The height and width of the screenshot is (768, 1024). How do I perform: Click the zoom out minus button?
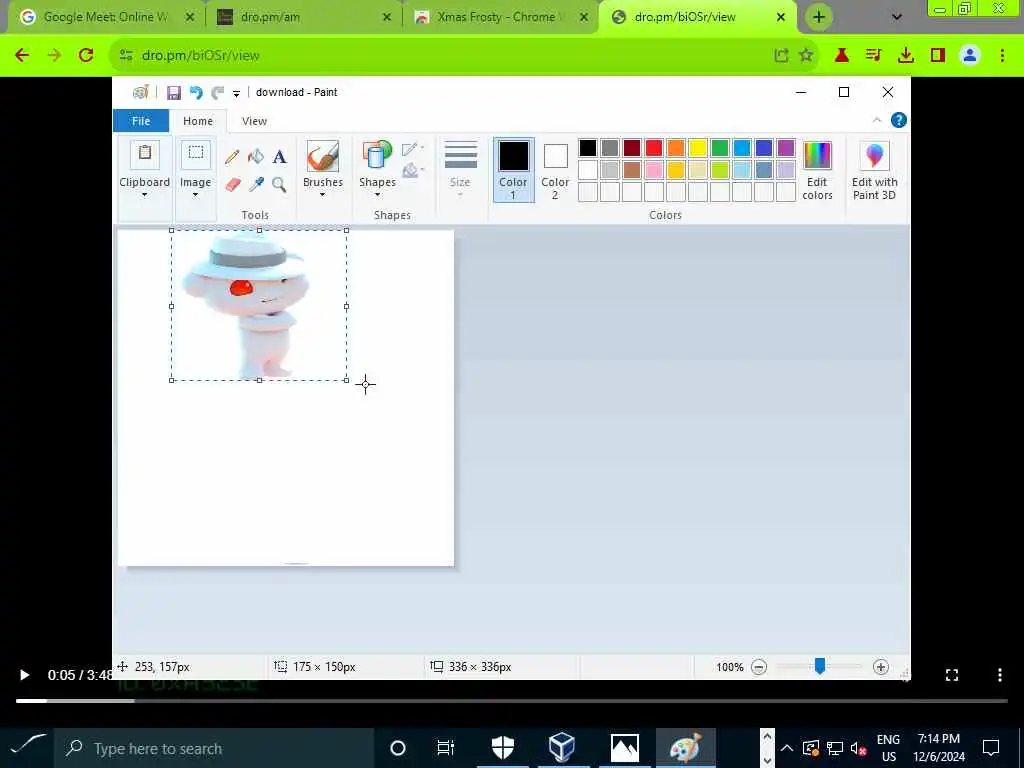[x=758, y=667]
